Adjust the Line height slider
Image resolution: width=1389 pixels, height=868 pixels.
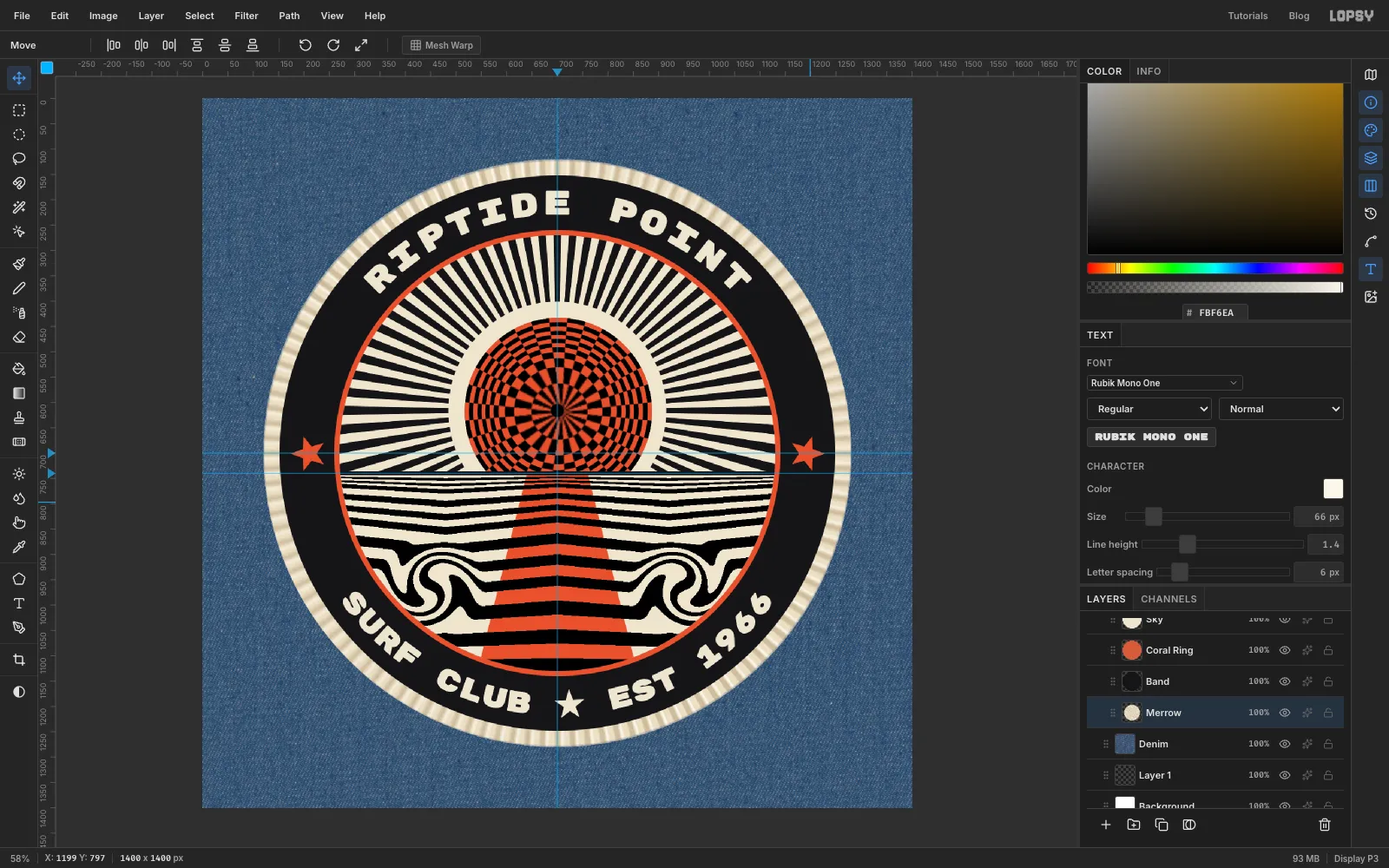1222,544
